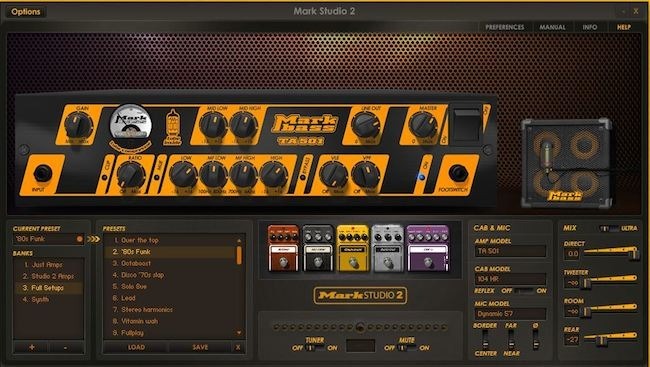
Task: Toggle the EQ BYPASS button
Action: (x=303, y=177)
